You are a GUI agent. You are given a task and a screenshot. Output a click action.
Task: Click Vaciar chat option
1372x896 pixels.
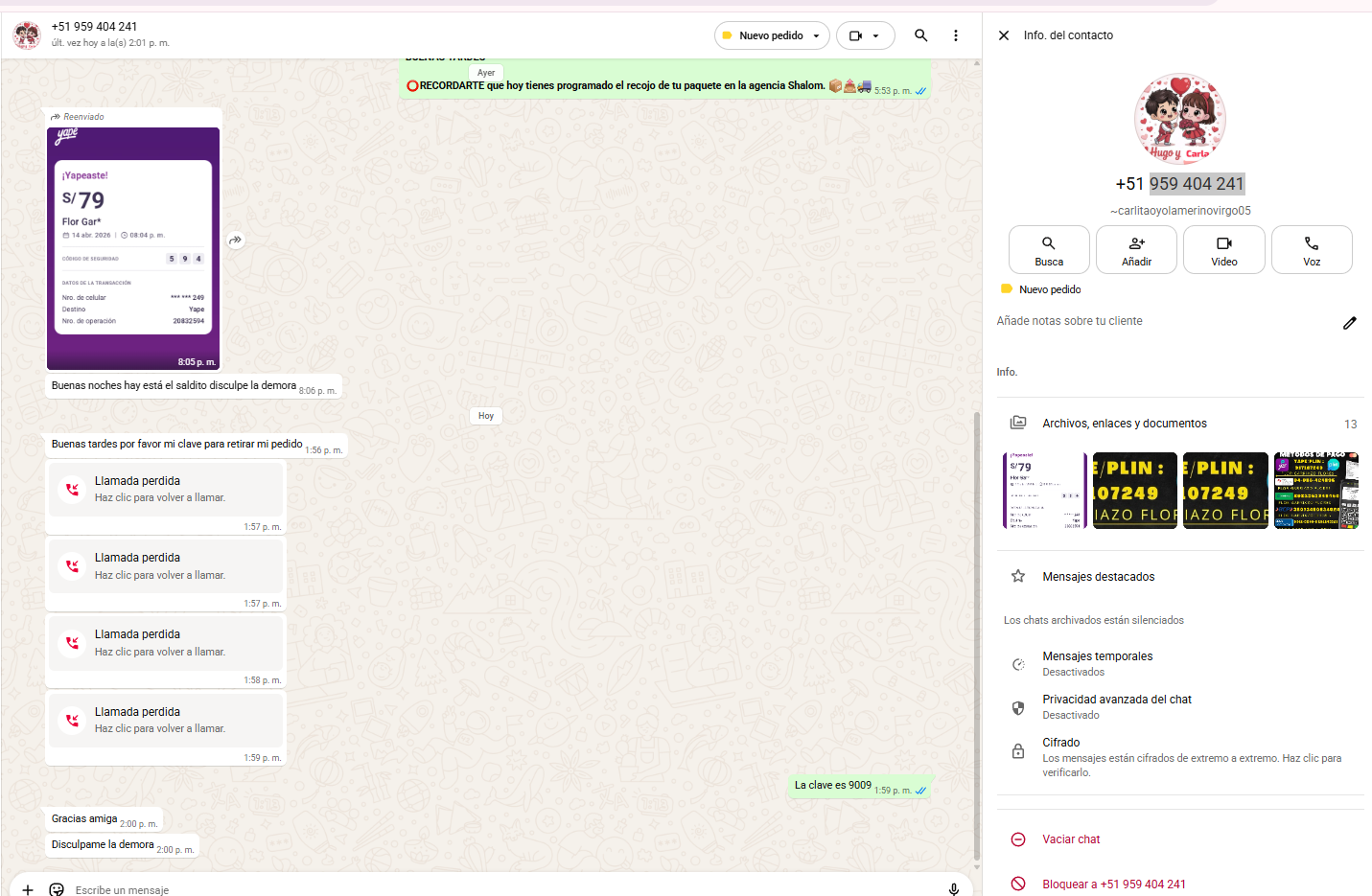[1070, 839]
